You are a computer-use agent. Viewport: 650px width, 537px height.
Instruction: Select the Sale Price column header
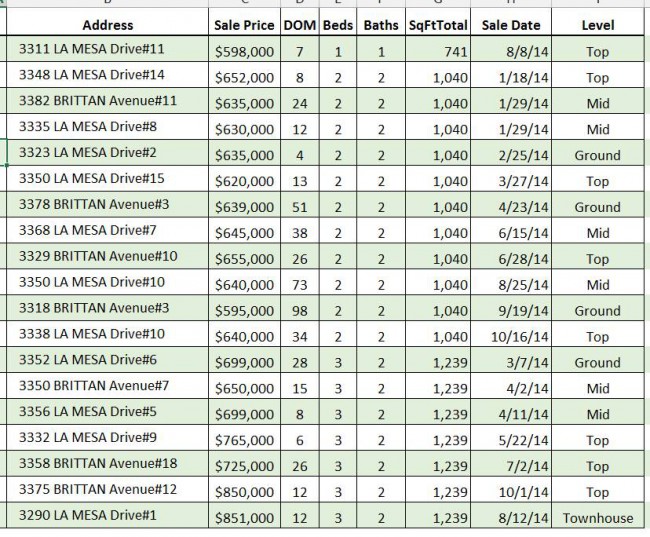point(244,24)
